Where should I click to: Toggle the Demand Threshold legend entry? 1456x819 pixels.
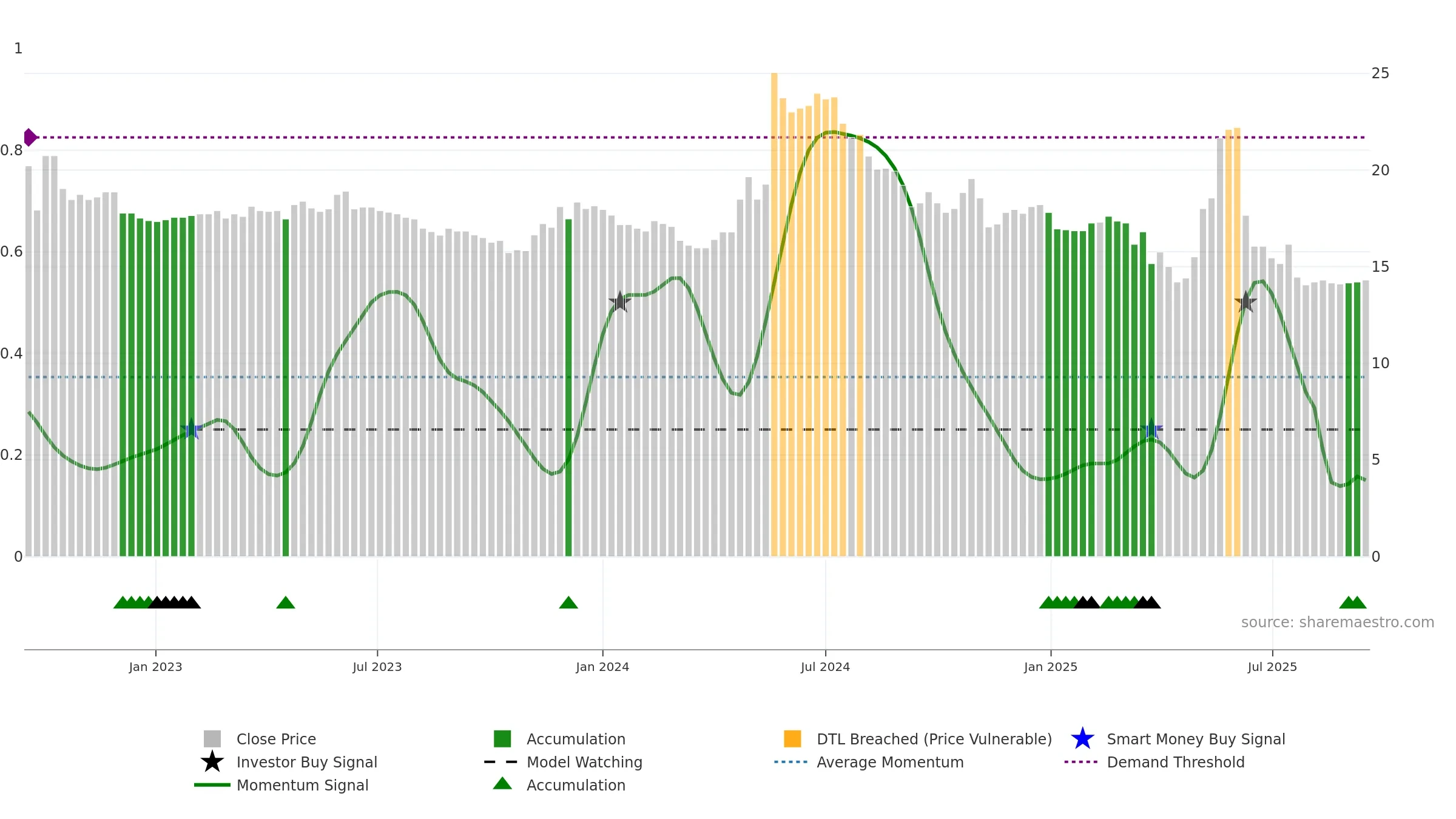pos(1154,762)
